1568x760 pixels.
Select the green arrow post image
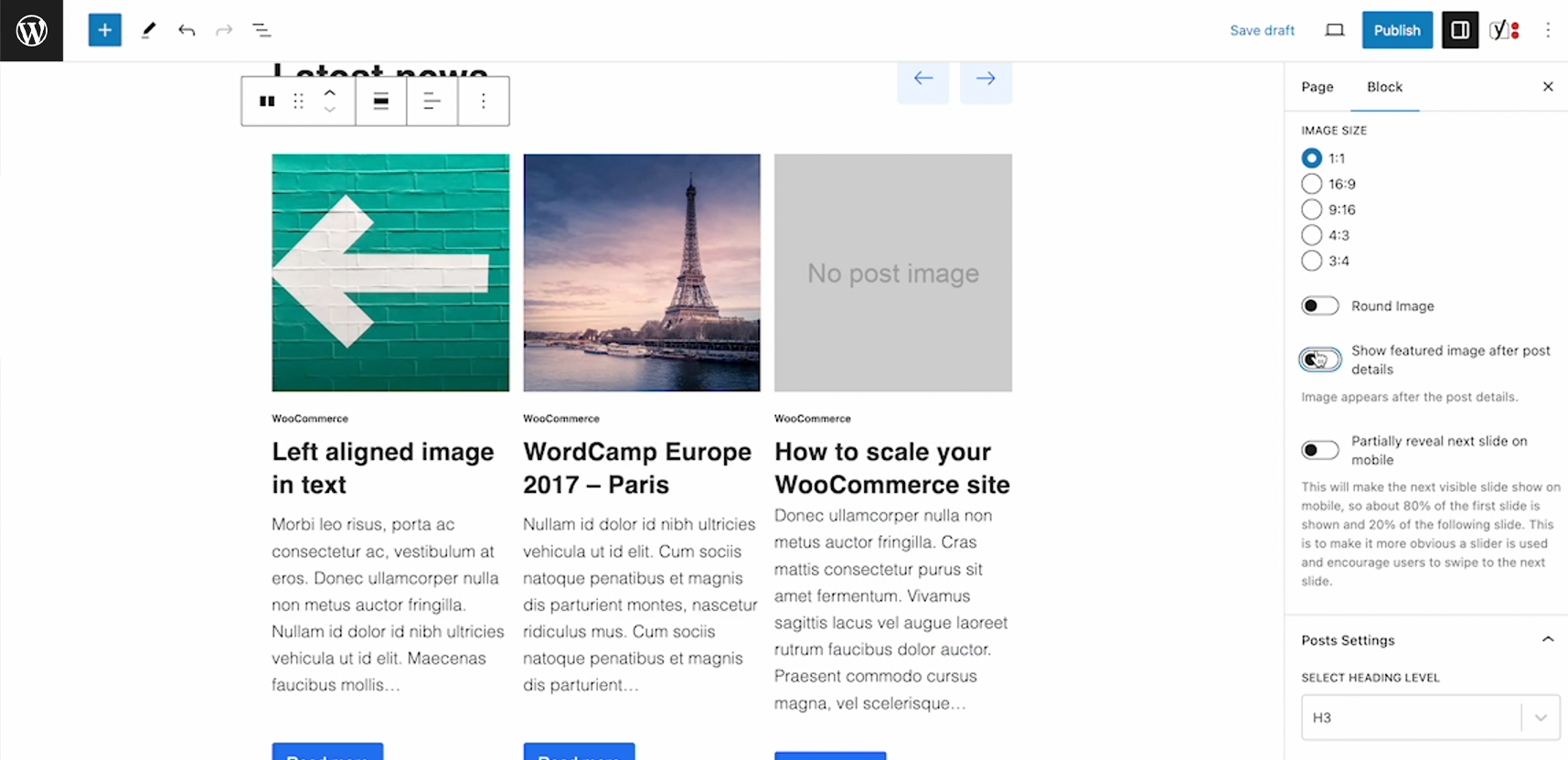390,273
